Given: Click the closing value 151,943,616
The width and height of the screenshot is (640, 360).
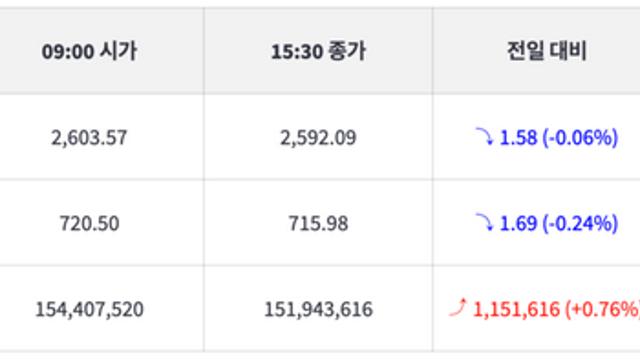Looking at the screenshot, I should point(318,309).
